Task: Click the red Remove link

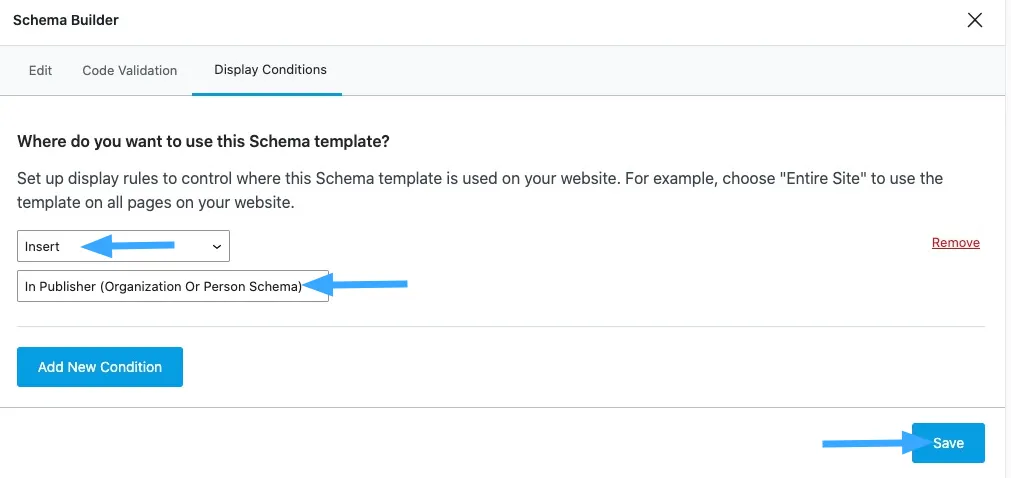Action: tap(955, 243)
